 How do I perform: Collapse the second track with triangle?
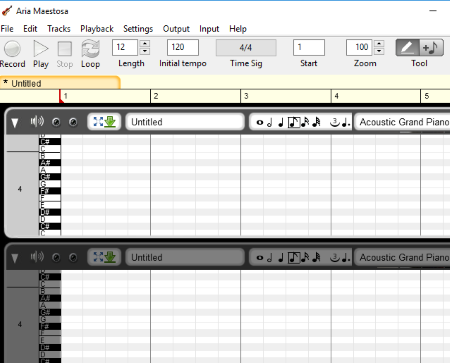[x=15, y=258]
